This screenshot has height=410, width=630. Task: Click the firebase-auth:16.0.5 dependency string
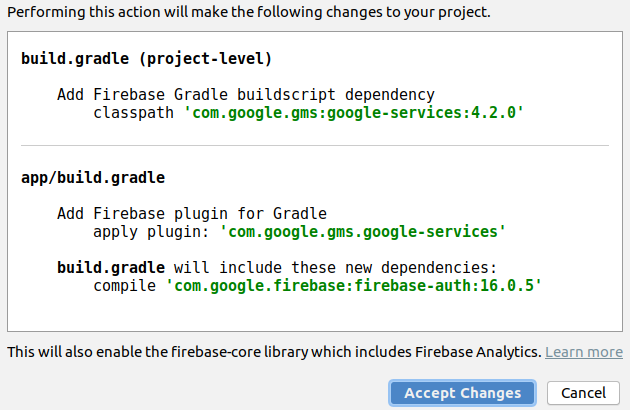[x=353, y=286]
